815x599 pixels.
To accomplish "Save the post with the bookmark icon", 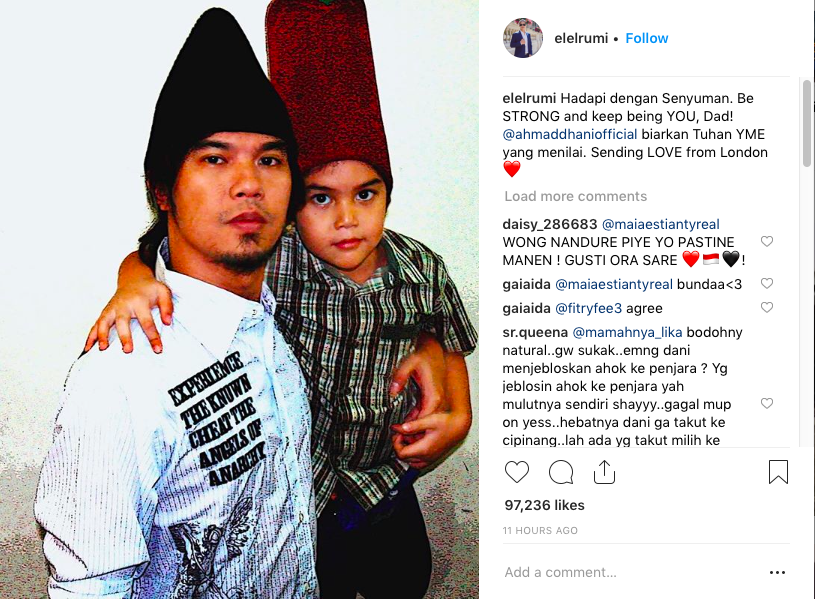I will point(778,472).
